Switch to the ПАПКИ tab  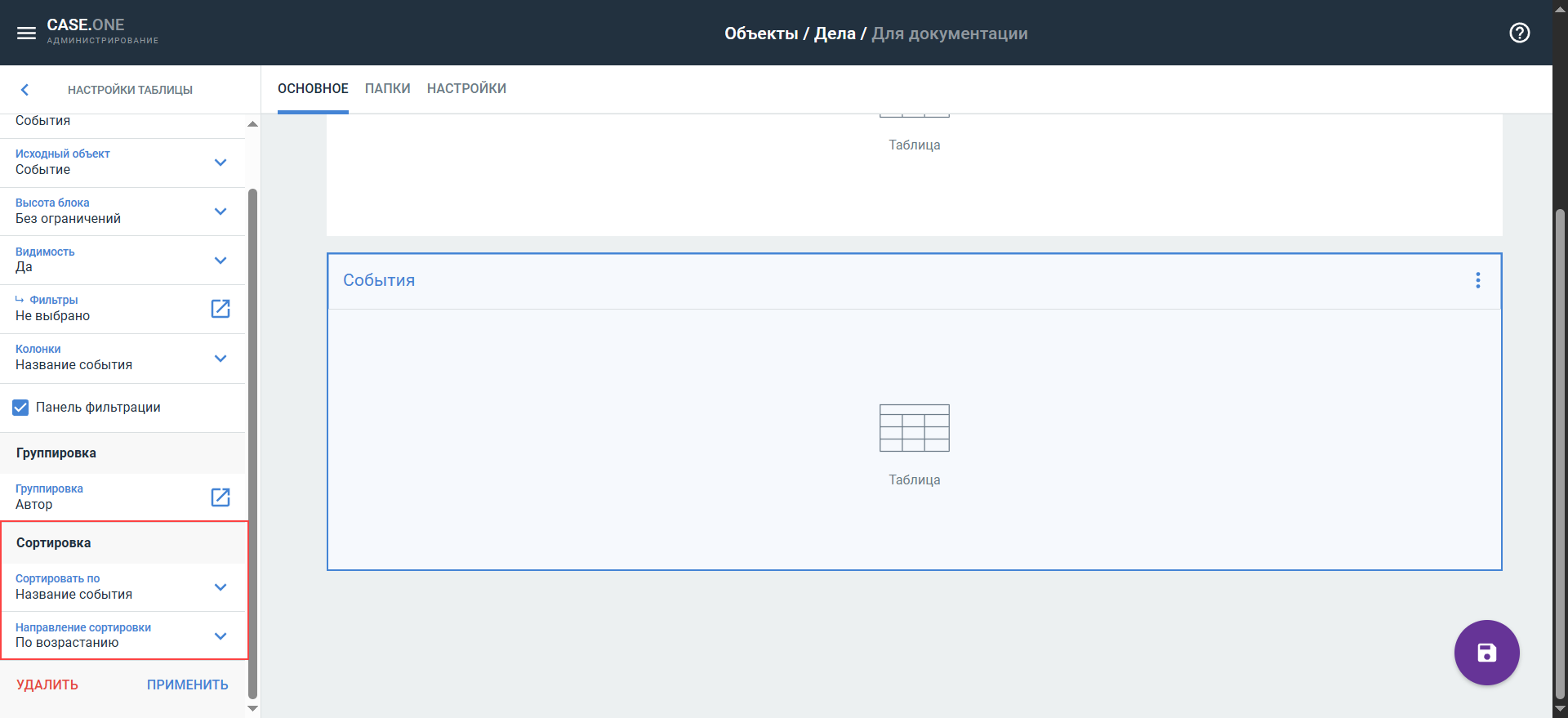click(x=387, y=89)
